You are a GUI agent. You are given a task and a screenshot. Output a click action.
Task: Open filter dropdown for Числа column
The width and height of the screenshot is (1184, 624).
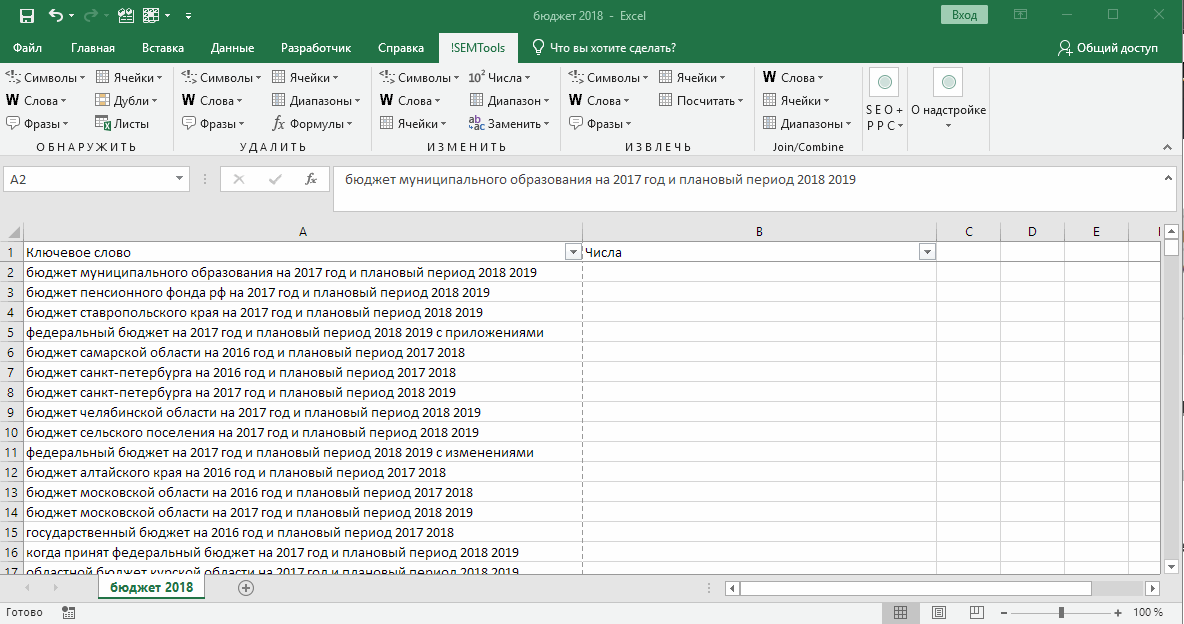927,253
